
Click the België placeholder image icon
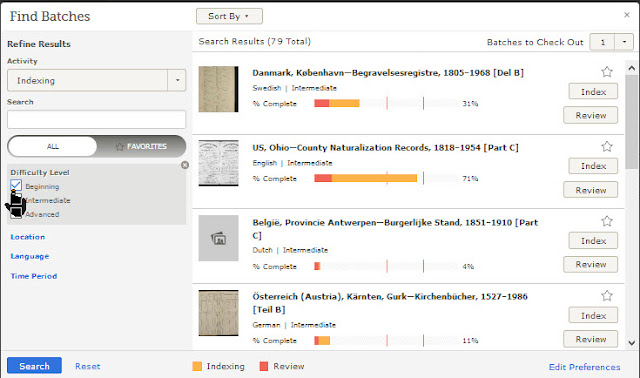pyautogui.click(x=218, y=238)
